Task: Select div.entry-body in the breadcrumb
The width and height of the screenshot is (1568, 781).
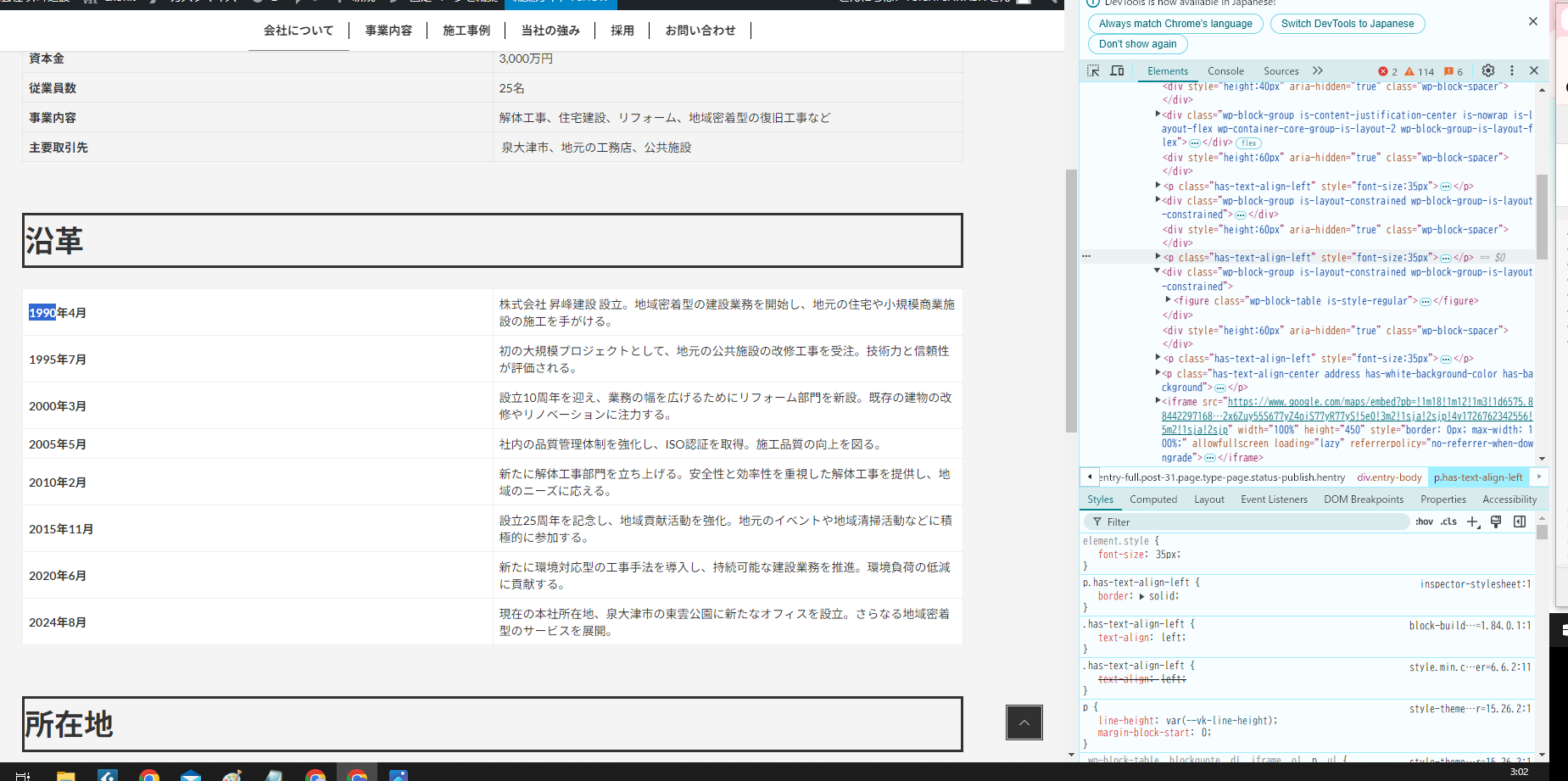Action: click(x=1389, y=477)
